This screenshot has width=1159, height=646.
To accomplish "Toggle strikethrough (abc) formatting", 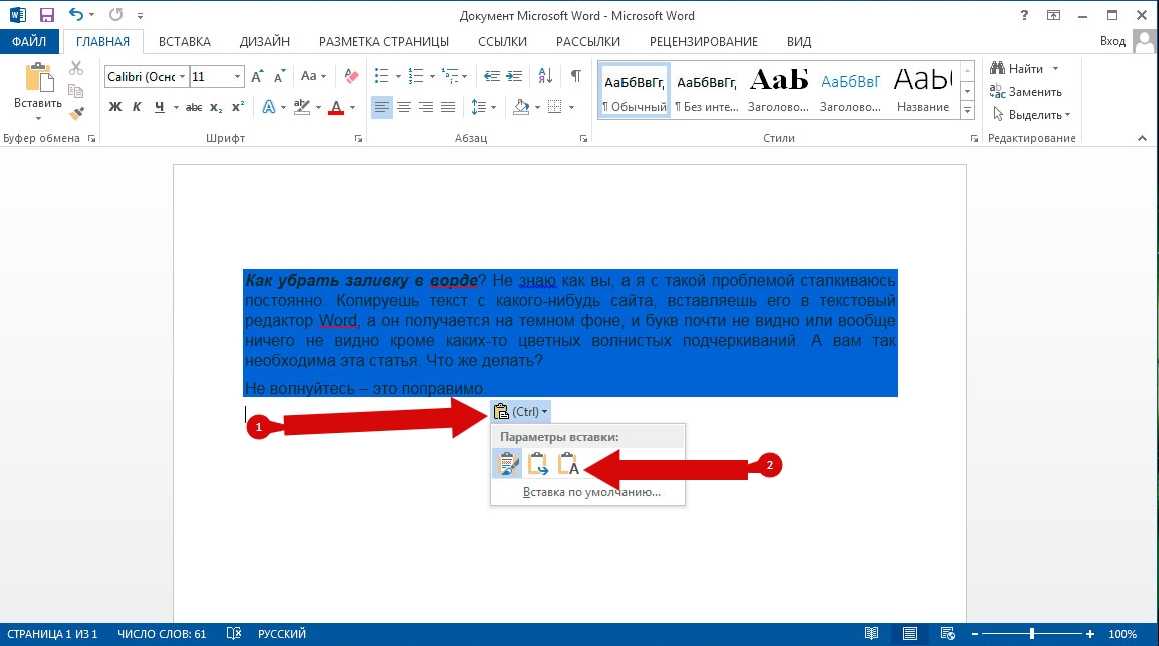I will [x=194, y=107].
